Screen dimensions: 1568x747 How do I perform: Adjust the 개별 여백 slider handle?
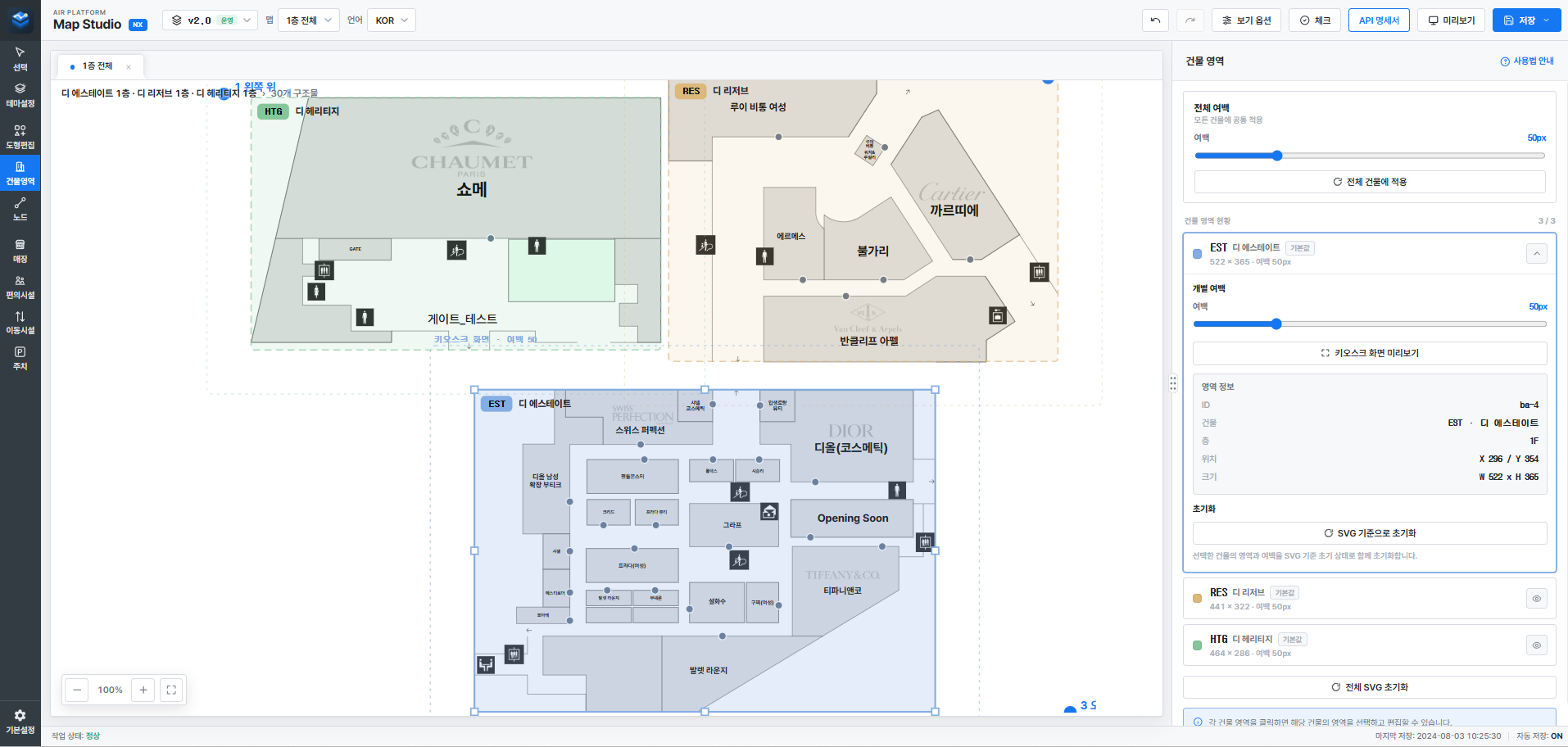coord(1276,324)
